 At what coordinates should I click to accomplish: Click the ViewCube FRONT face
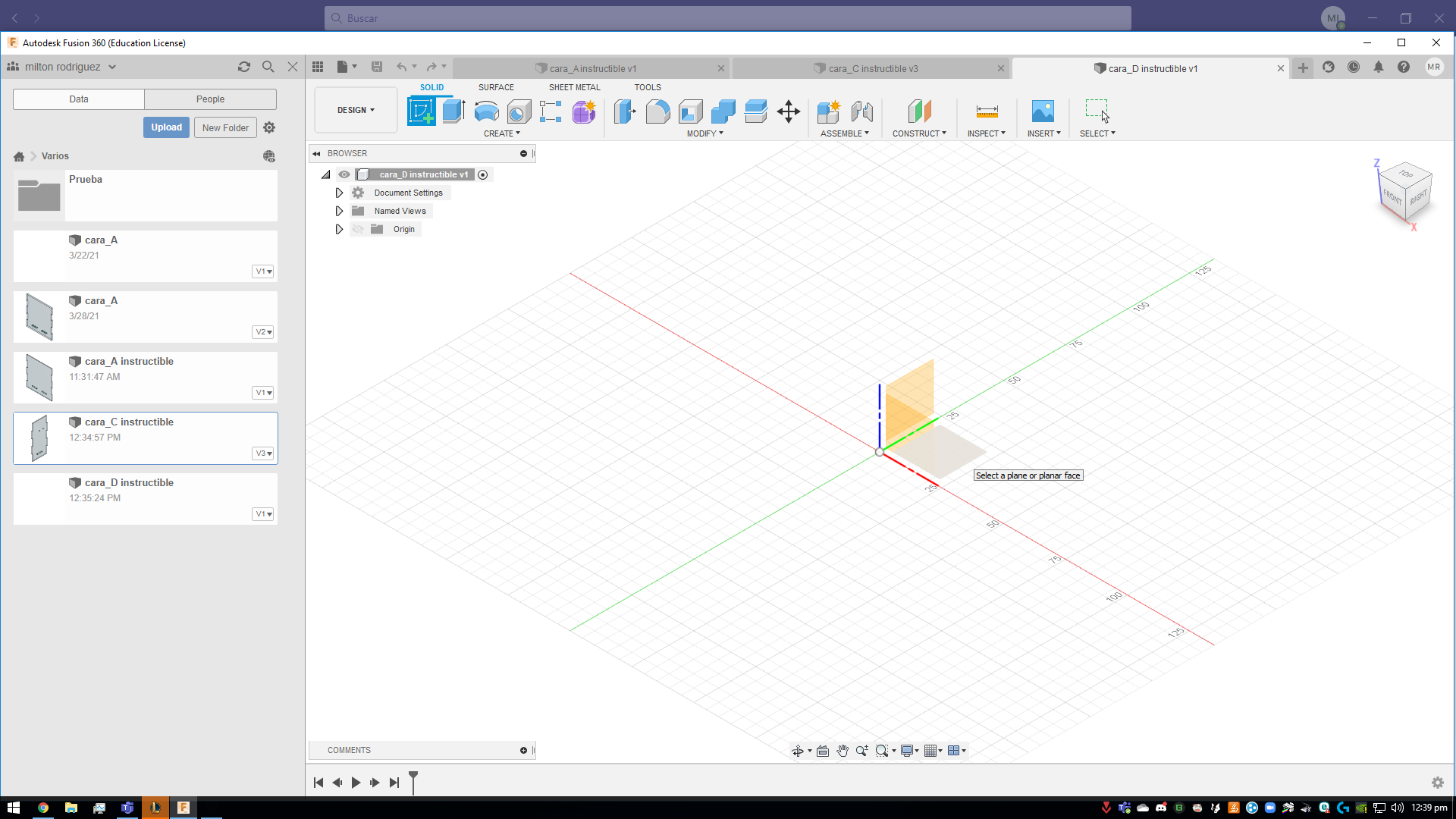click(x=1392, y=196)
